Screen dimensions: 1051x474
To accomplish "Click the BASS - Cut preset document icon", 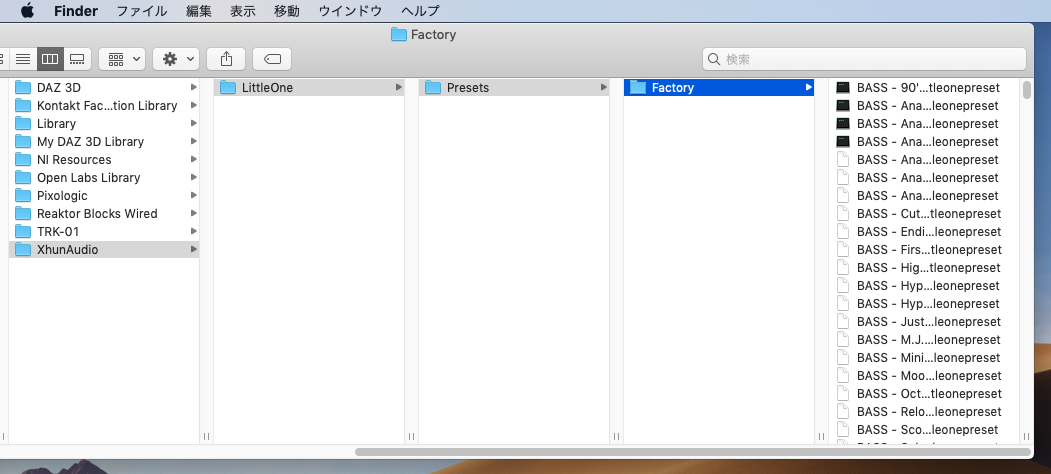I will click(x=843, y=214).
